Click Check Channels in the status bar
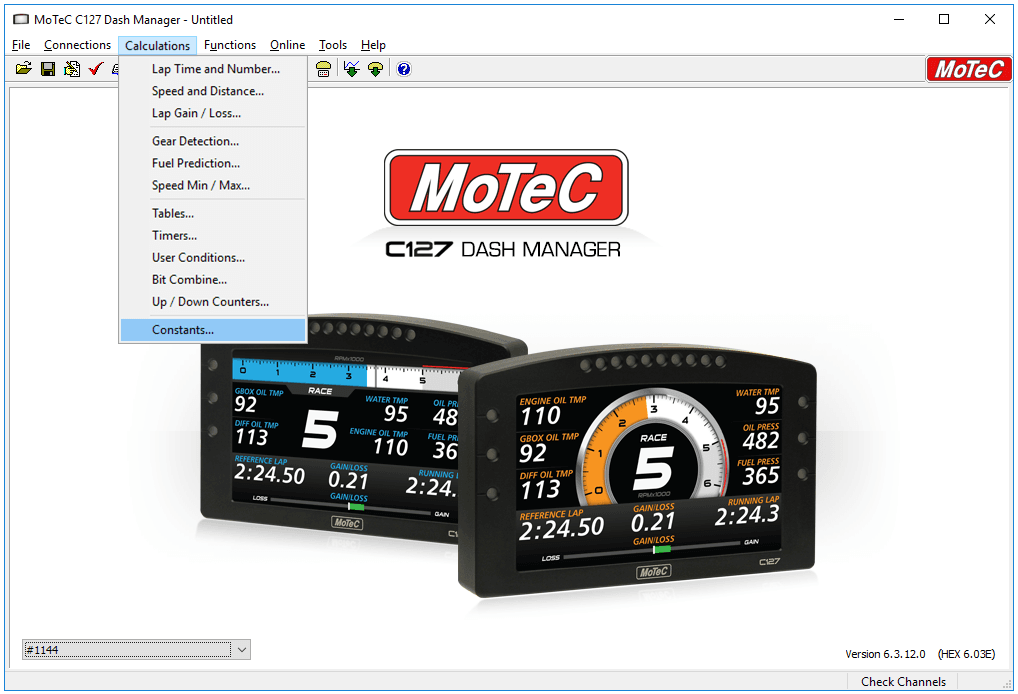Image resolution: width=1018 pixels, height=694 pixels. [x=903, y=682]
